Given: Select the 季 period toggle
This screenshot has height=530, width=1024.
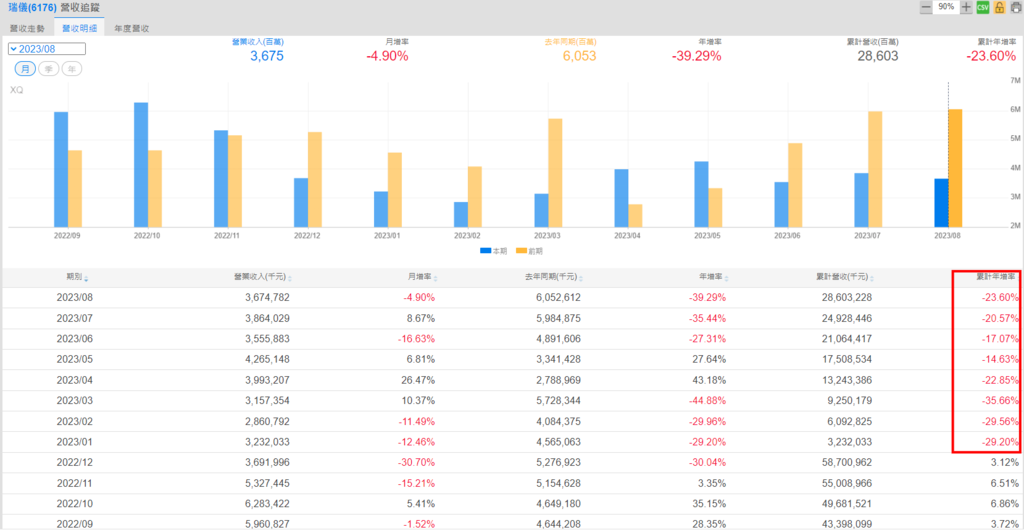Looking at the screenshot, I should click(49, 69).
